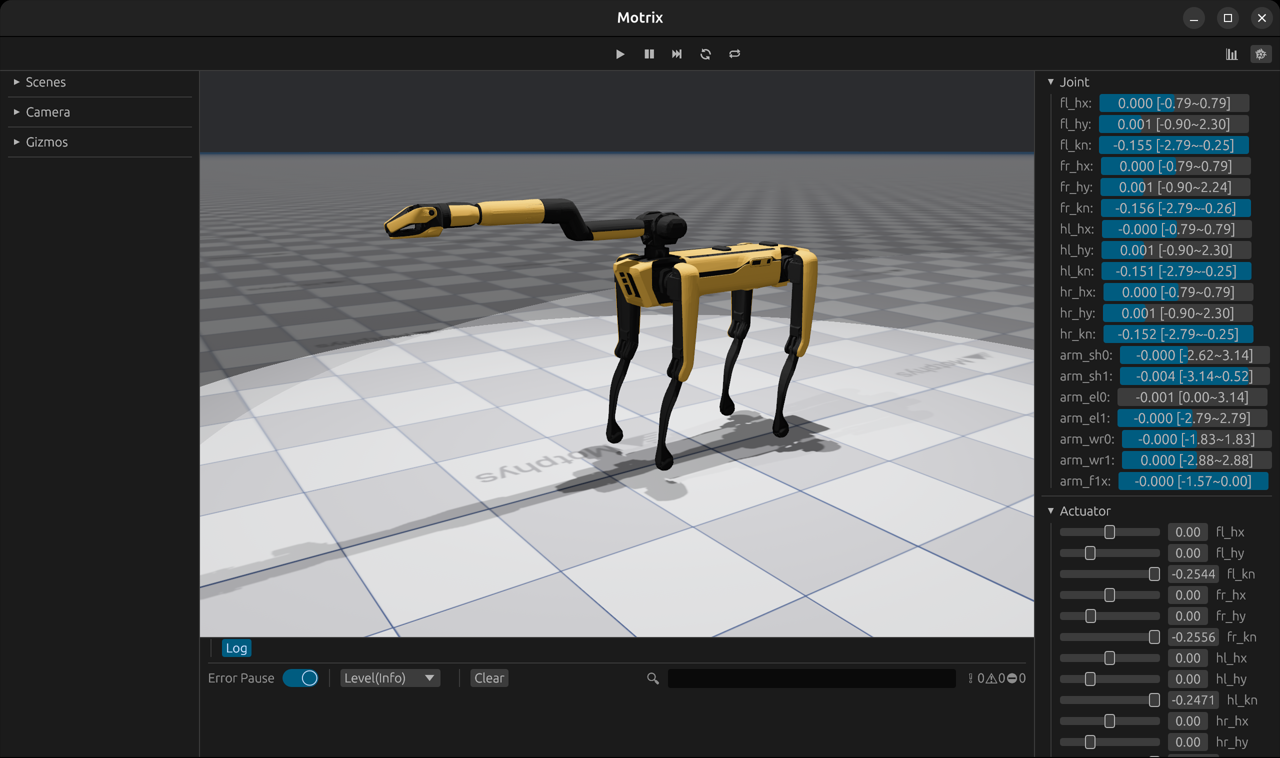1280x758 pixels.
Task: Open the Level(Info) dropdown
Action: click(x=390, y=678)
